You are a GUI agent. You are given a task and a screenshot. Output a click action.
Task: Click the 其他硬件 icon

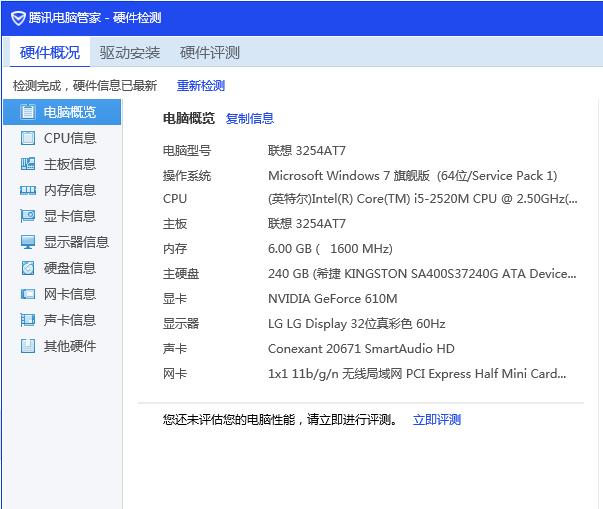pyautogui.click(x=28, y=346)
